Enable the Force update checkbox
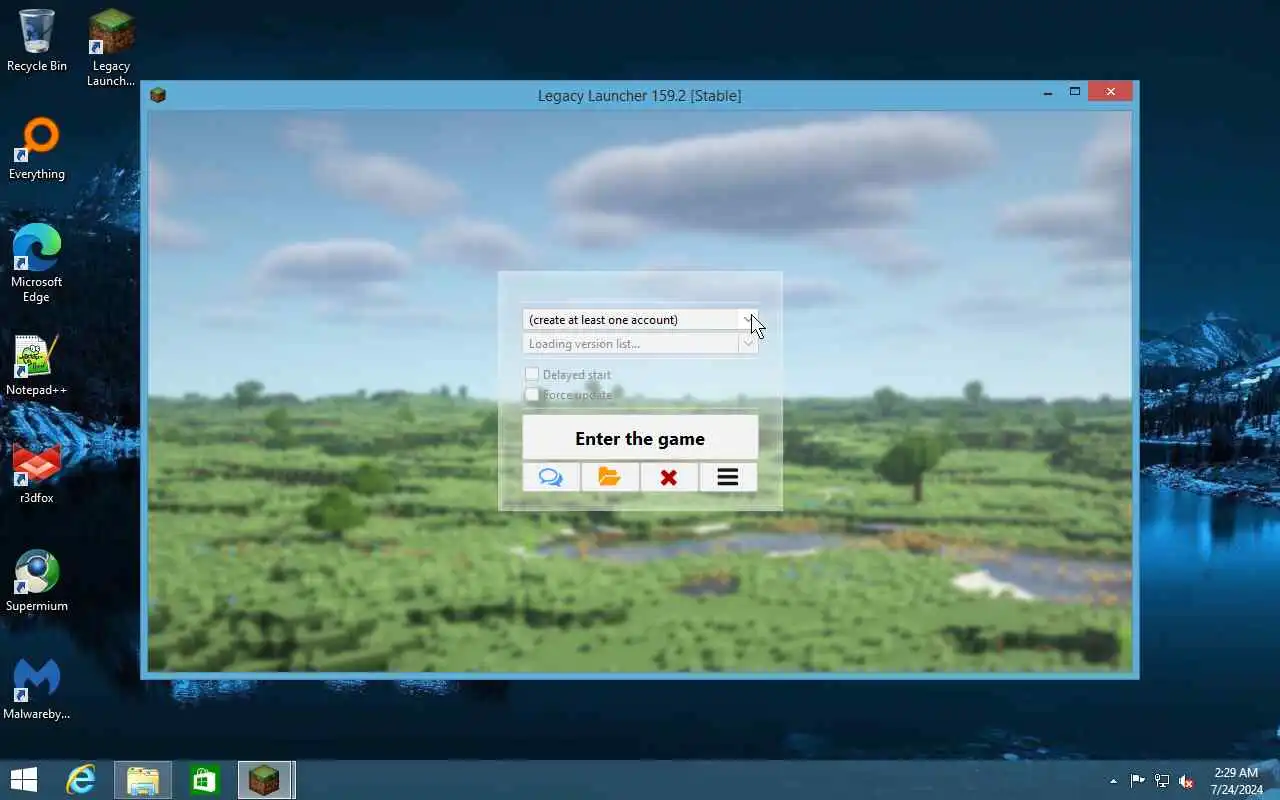Screen dimensions: 1280x800 (x=532, y=395)
